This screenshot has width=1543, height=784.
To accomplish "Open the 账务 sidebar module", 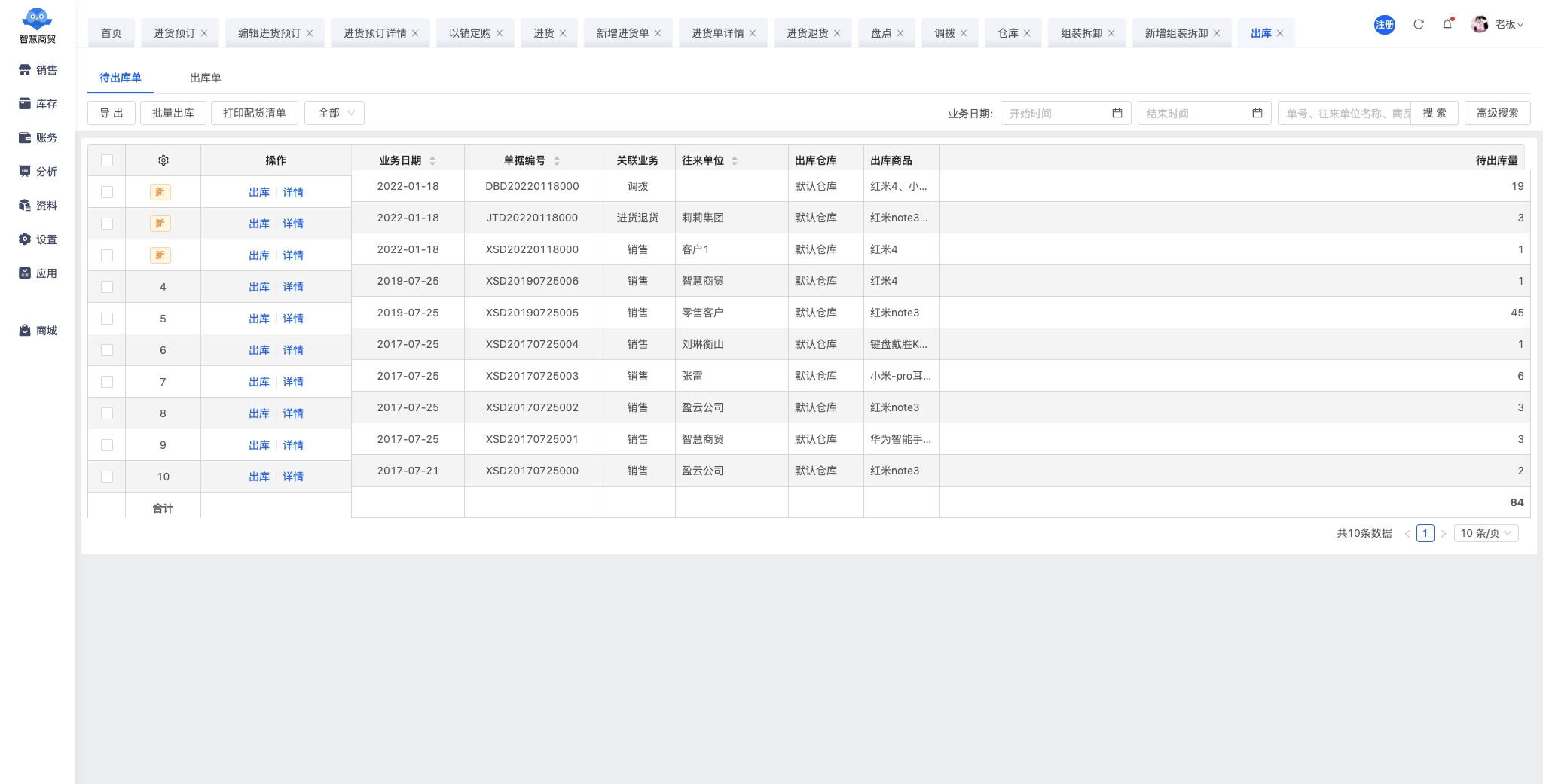I will tap(38, 138).
